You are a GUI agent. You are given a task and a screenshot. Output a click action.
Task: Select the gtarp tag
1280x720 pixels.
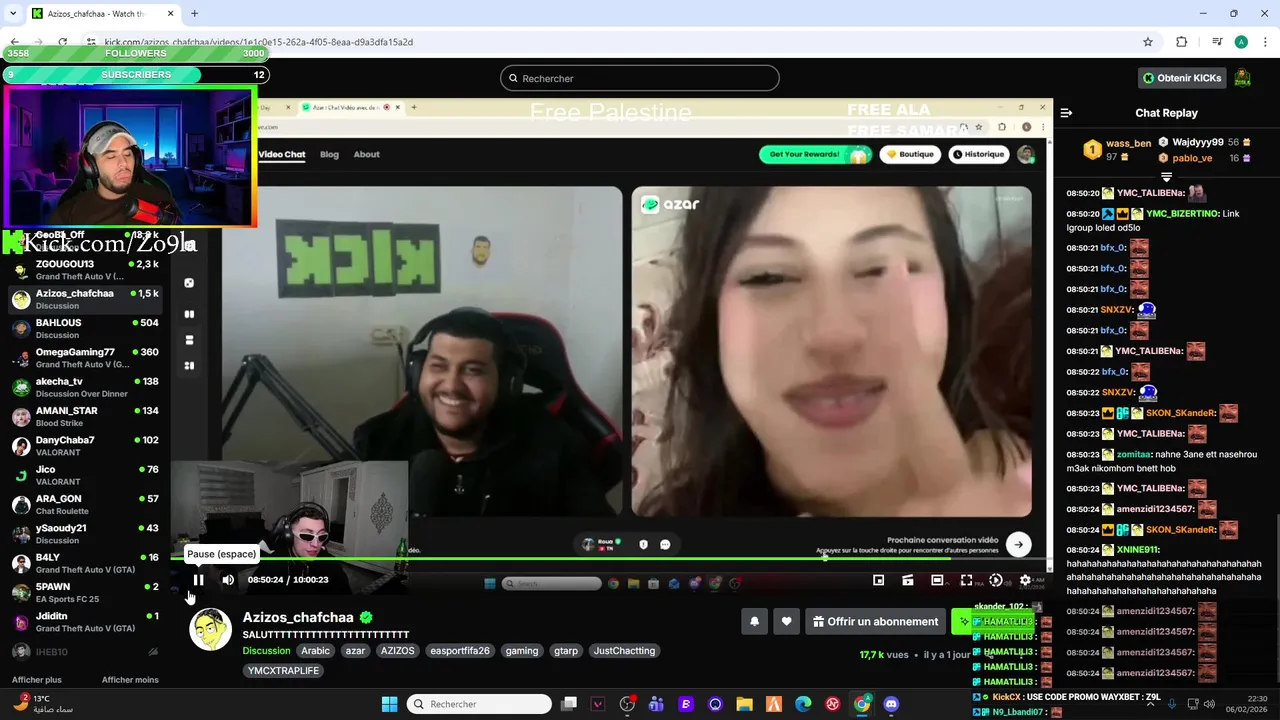coord(566,650)
